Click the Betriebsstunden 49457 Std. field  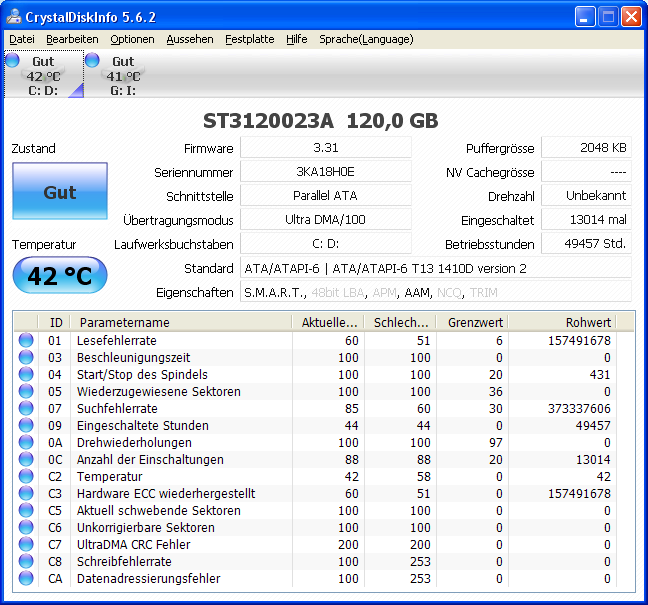click(586, 243)
